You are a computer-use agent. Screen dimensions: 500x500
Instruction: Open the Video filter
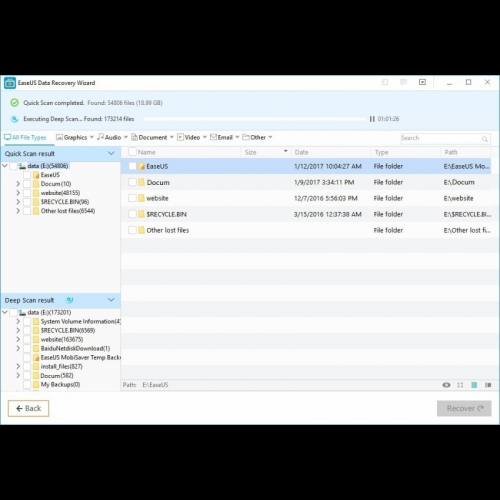(192, 137)
